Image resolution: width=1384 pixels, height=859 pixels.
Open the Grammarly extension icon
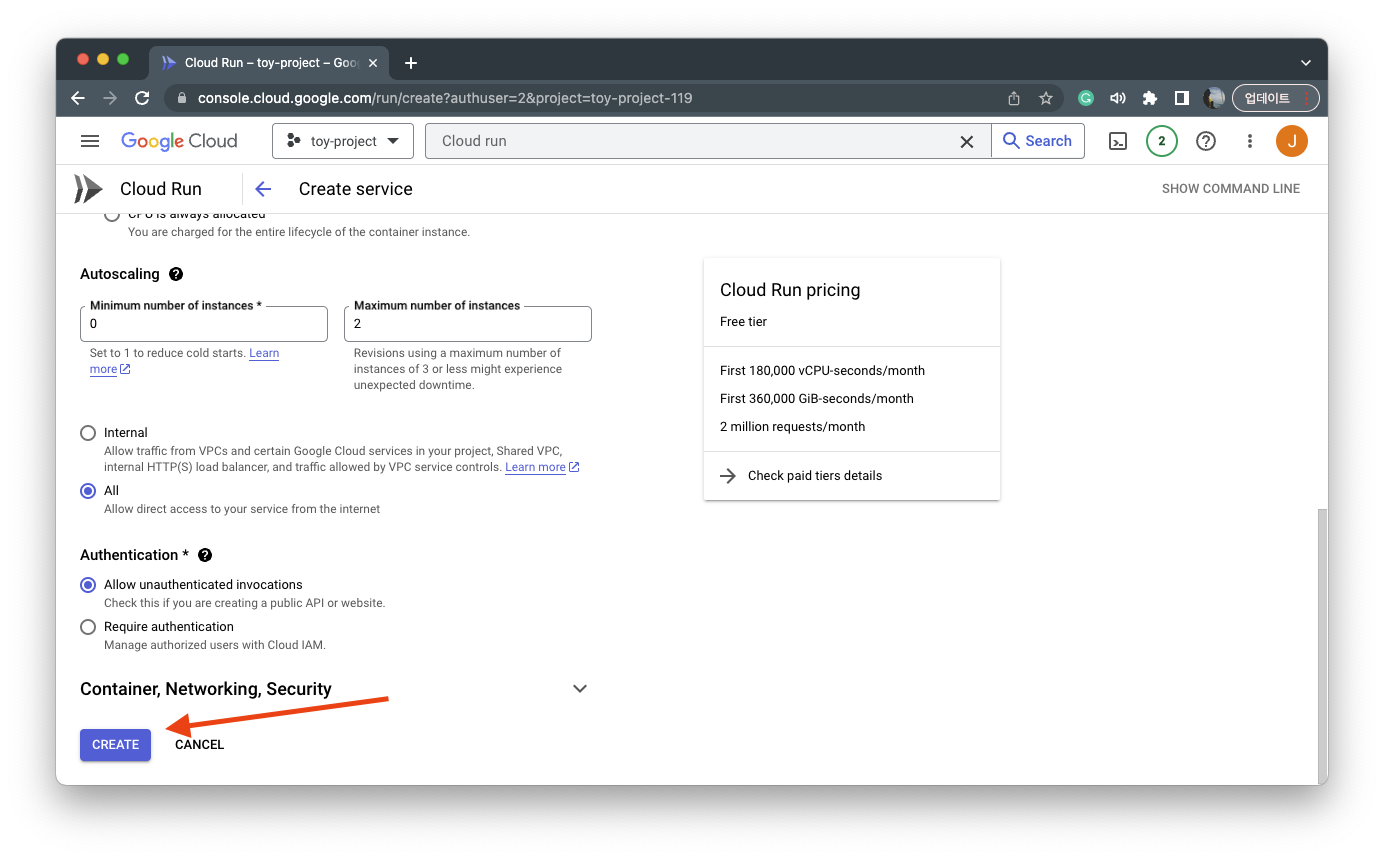tap(1086, 98)
